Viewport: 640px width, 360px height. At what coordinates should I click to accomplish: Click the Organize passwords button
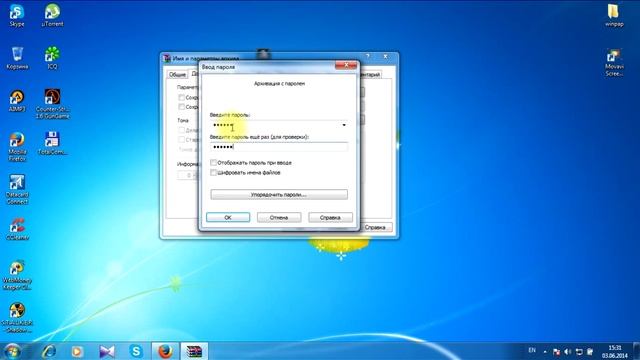(x=279, y=195)
